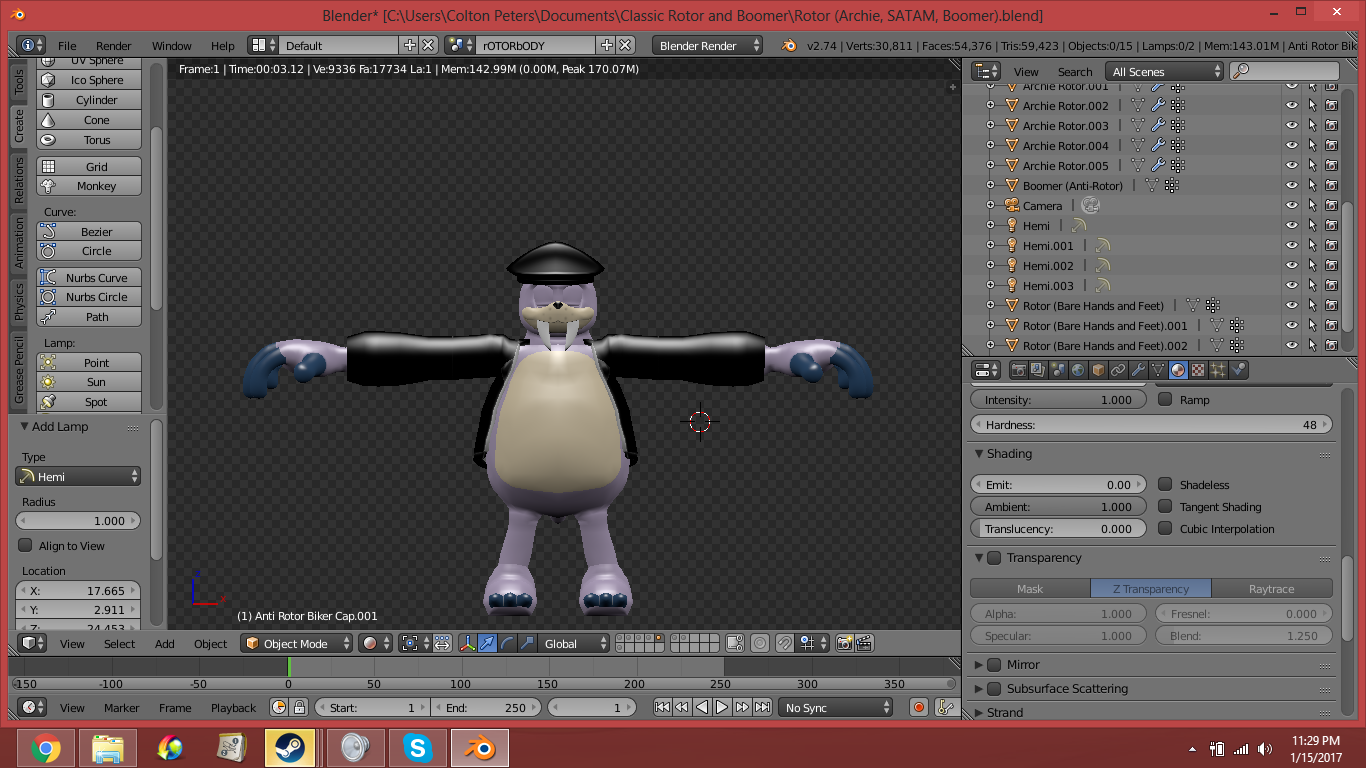The image size is (1366, 768).
Task: Click the Hardness slider
Action: click(x=1152, y=425)
